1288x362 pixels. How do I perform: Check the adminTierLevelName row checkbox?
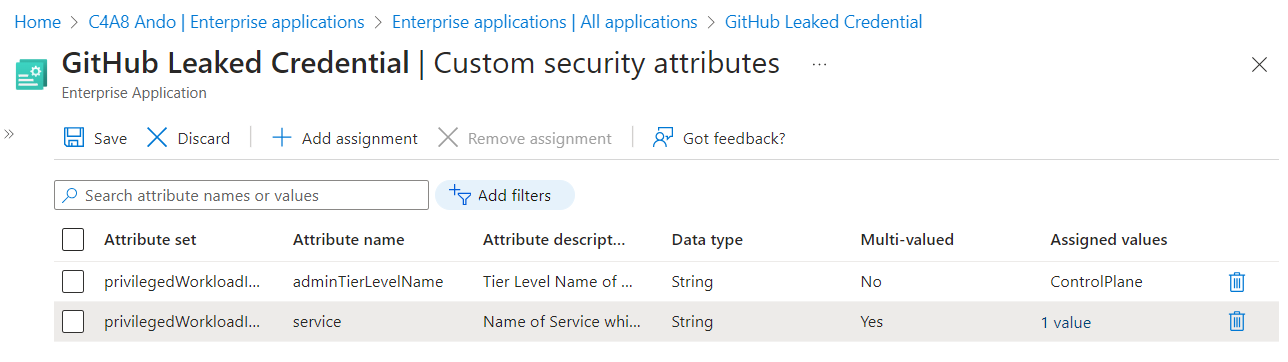pos(73,282)
